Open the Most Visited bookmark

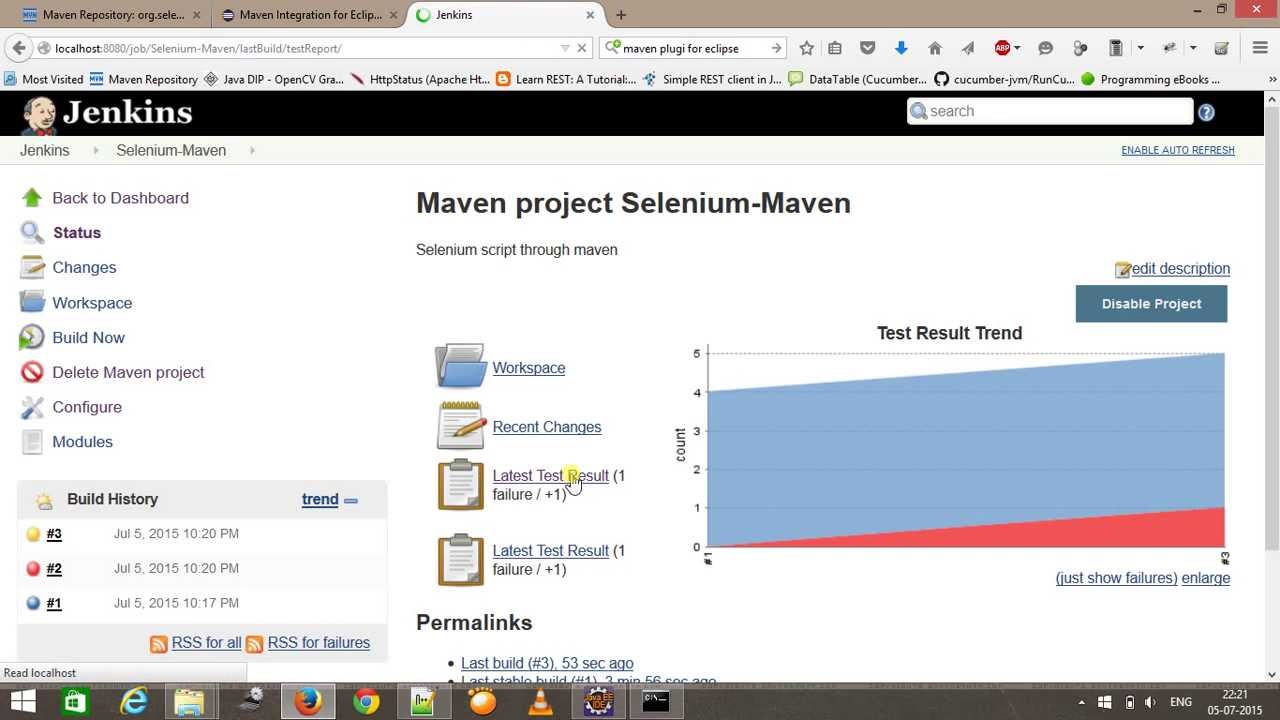(43, 80)
